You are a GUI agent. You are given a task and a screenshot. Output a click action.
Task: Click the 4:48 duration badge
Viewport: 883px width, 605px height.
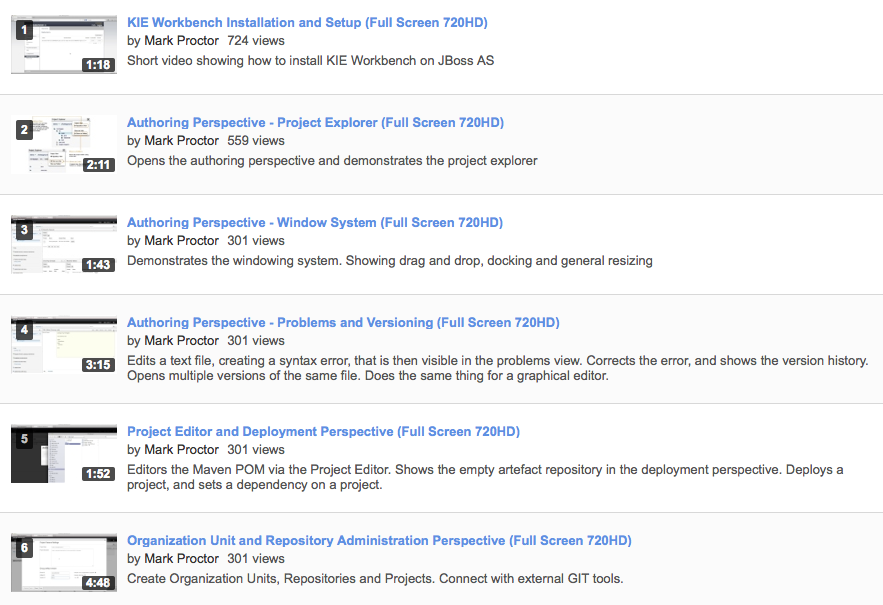[x=98, y=582]
